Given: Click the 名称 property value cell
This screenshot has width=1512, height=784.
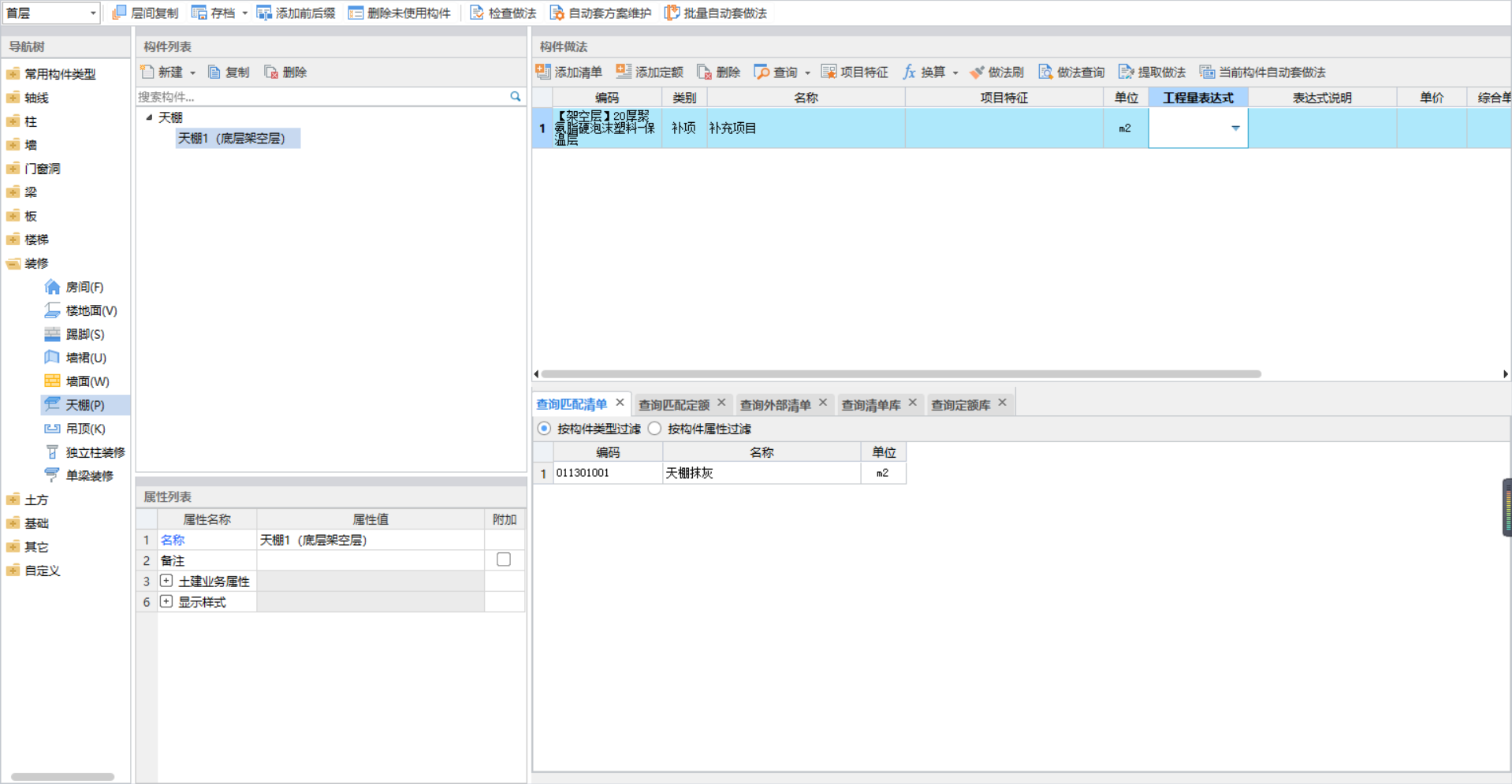Looking at the screenshot, I should point(370,540).
